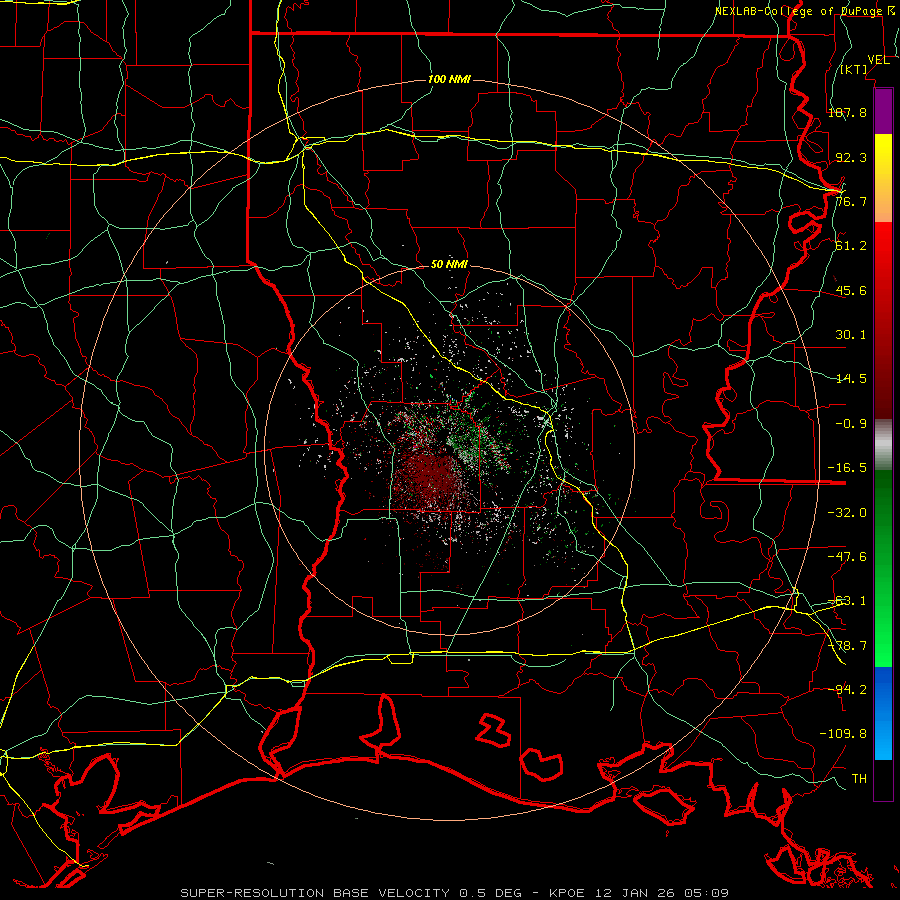Viewport: 900px width, 900px height.
Task: Click the 50 NMI range ring label
Action: [449, 265]
